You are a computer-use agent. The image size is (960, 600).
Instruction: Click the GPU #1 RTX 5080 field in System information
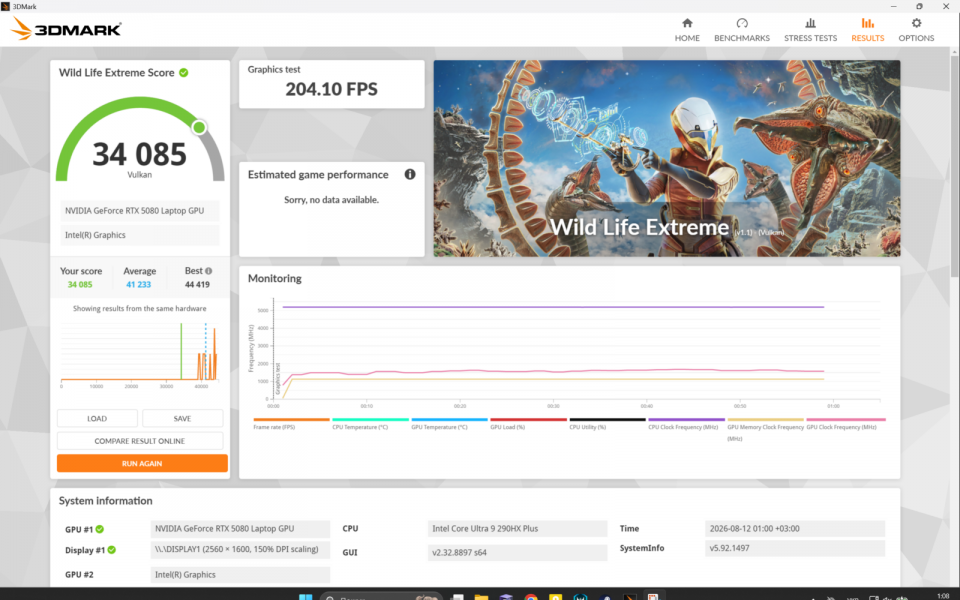(240, 528)
